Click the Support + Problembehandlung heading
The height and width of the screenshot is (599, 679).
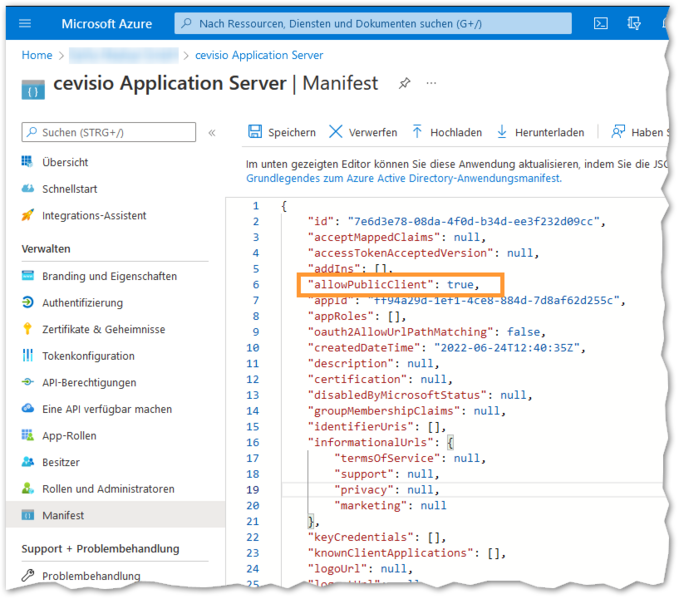click(100, 549)
